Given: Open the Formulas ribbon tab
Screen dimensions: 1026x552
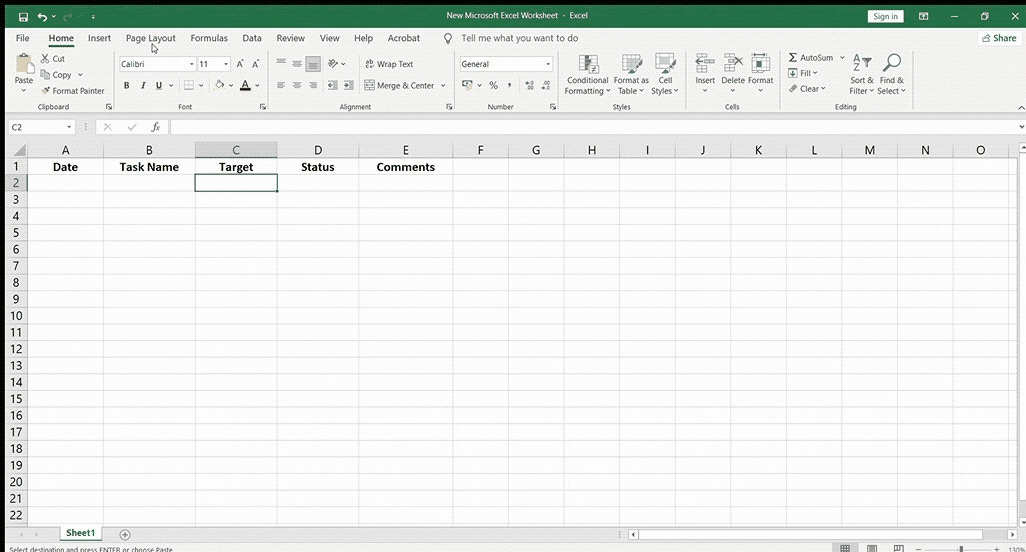Looking at the screenshot, I should [x=209, y=38].
